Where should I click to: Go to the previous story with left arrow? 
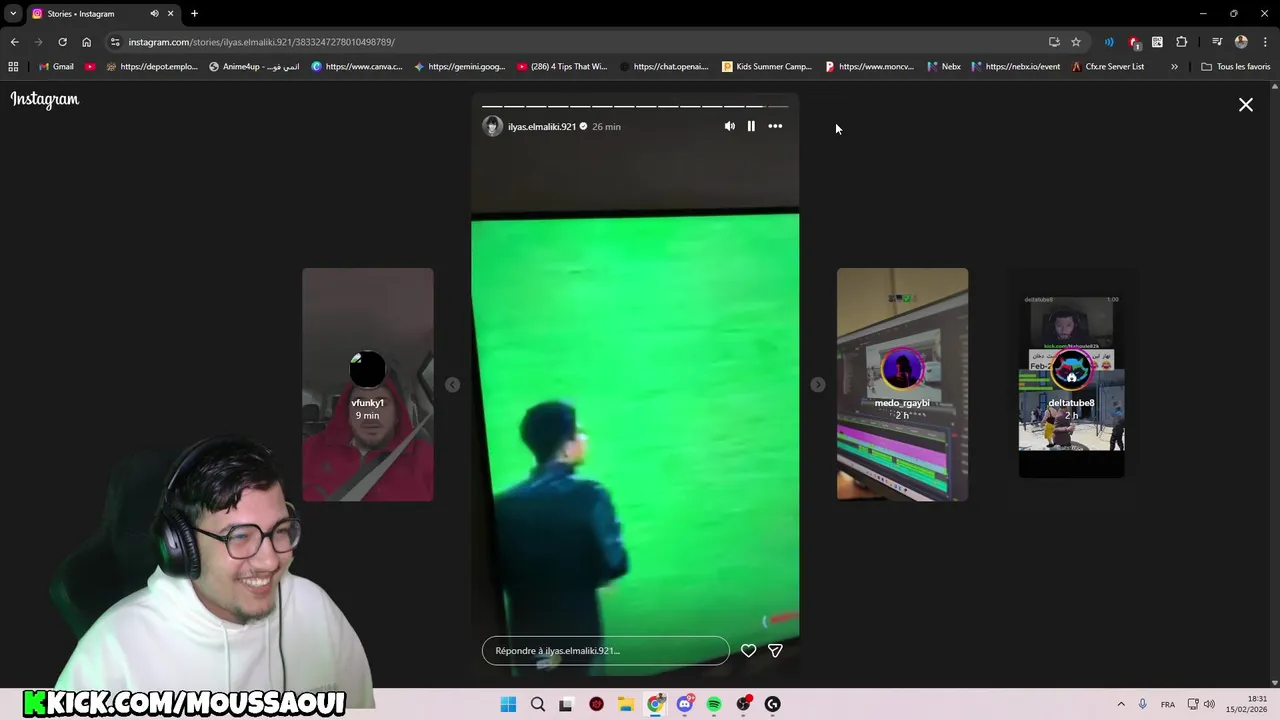coord(452,385)
